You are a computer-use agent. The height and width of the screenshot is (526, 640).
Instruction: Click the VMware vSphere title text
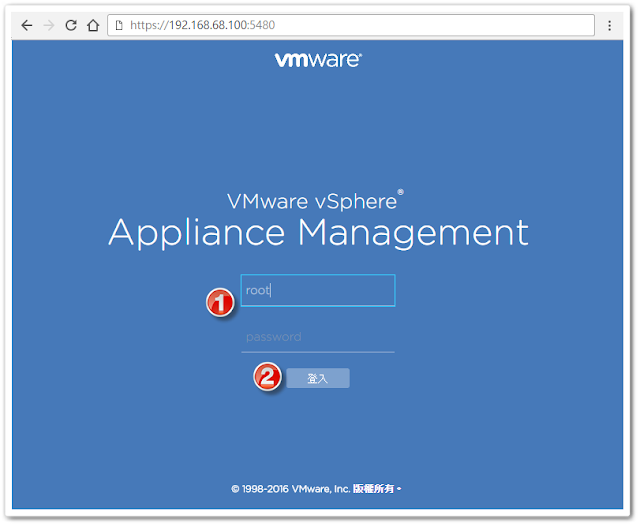point(315,201)
